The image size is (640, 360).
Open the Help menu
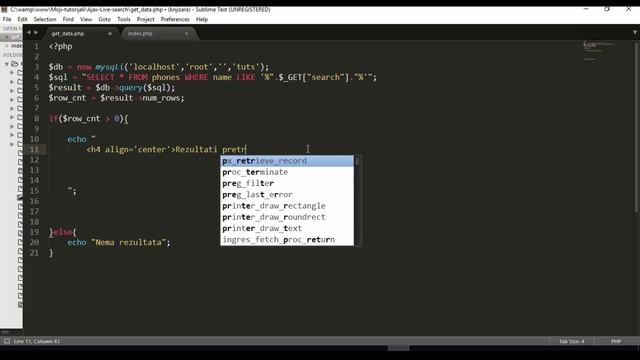(202, 19)
